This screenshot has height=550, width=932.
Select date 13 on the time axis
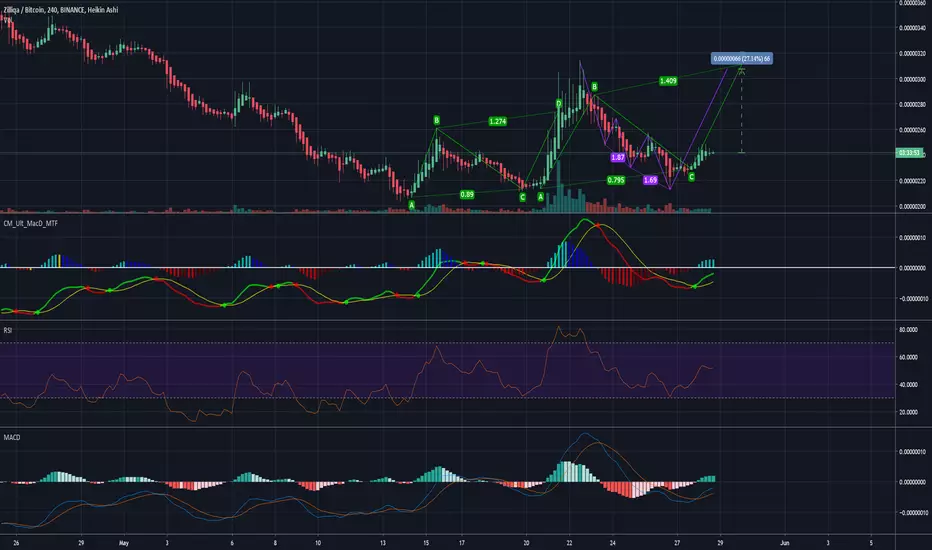click(383, 543)
